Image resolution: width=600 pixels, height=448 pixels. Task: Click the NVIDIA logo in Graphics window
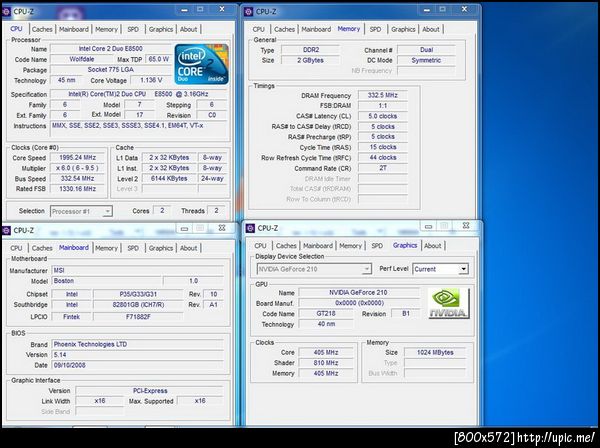448,303
